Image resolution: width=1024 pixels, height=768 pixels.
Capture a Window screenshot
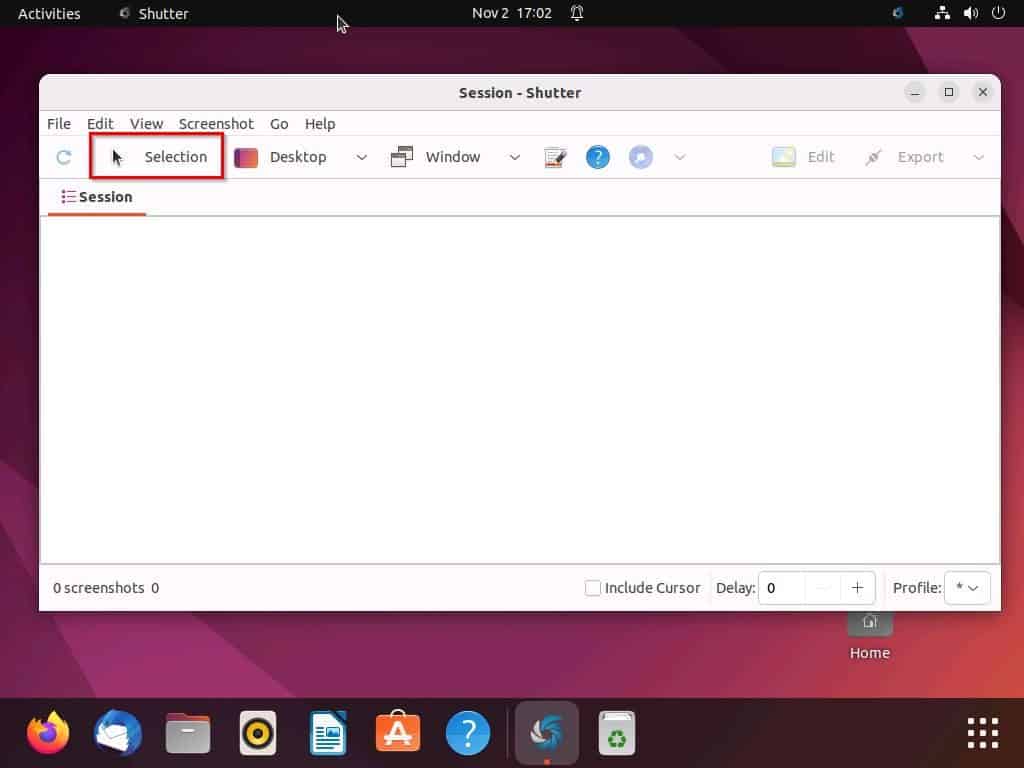(436, 157)
